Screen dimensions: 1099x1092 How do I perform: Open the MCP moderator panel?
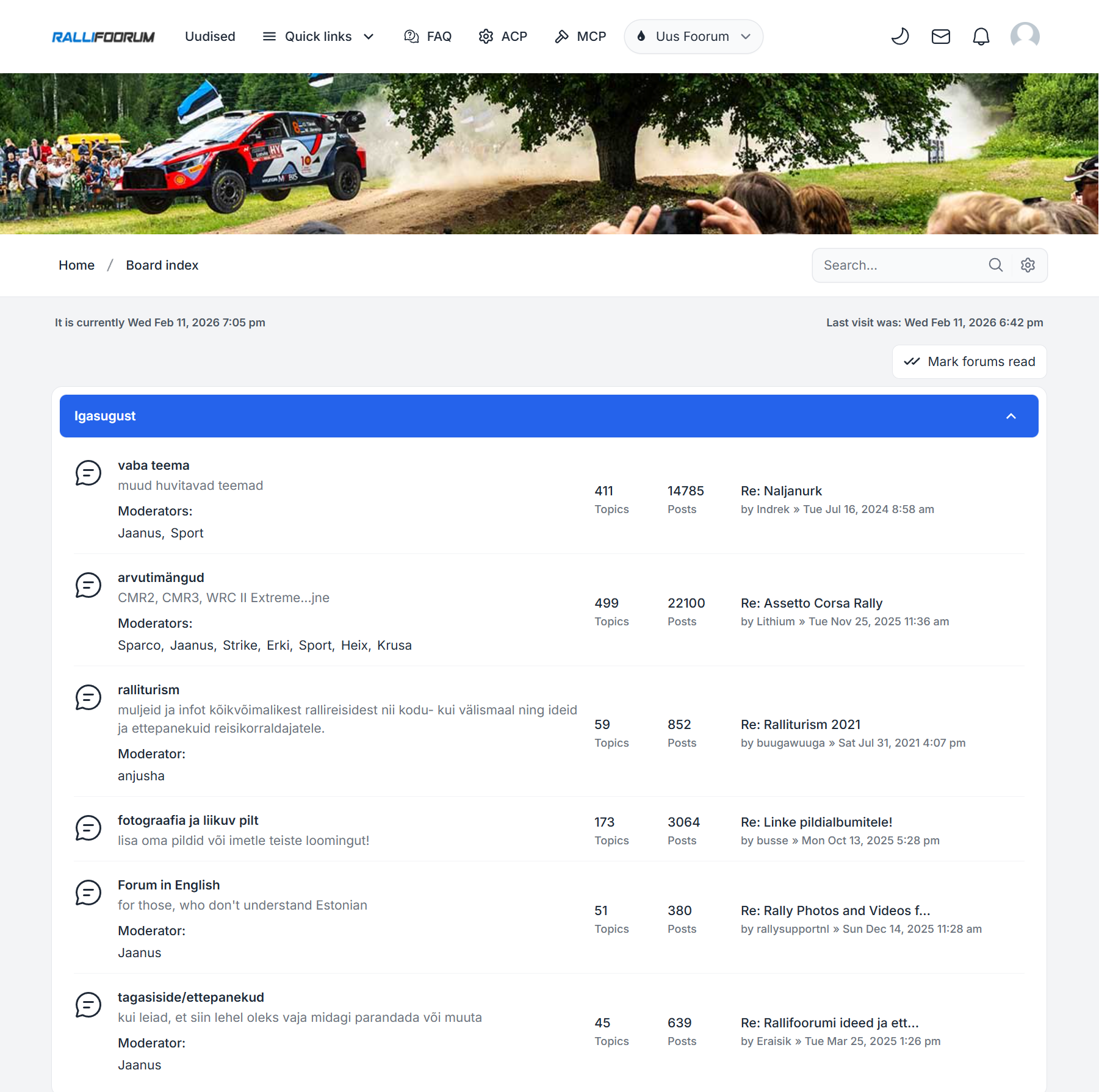(x=580, y=37)
